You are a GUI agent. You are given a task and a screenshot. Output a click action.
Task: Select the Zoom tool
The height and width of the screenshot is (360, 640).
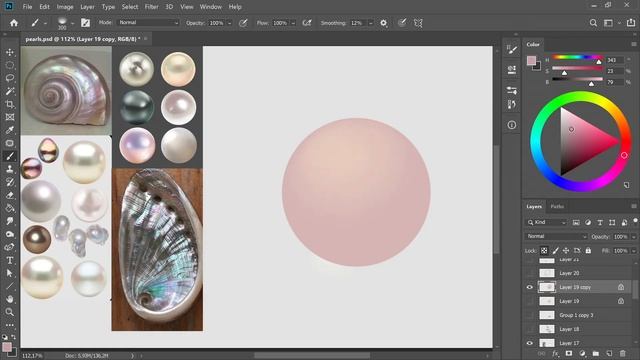click(x=10, y=312)
